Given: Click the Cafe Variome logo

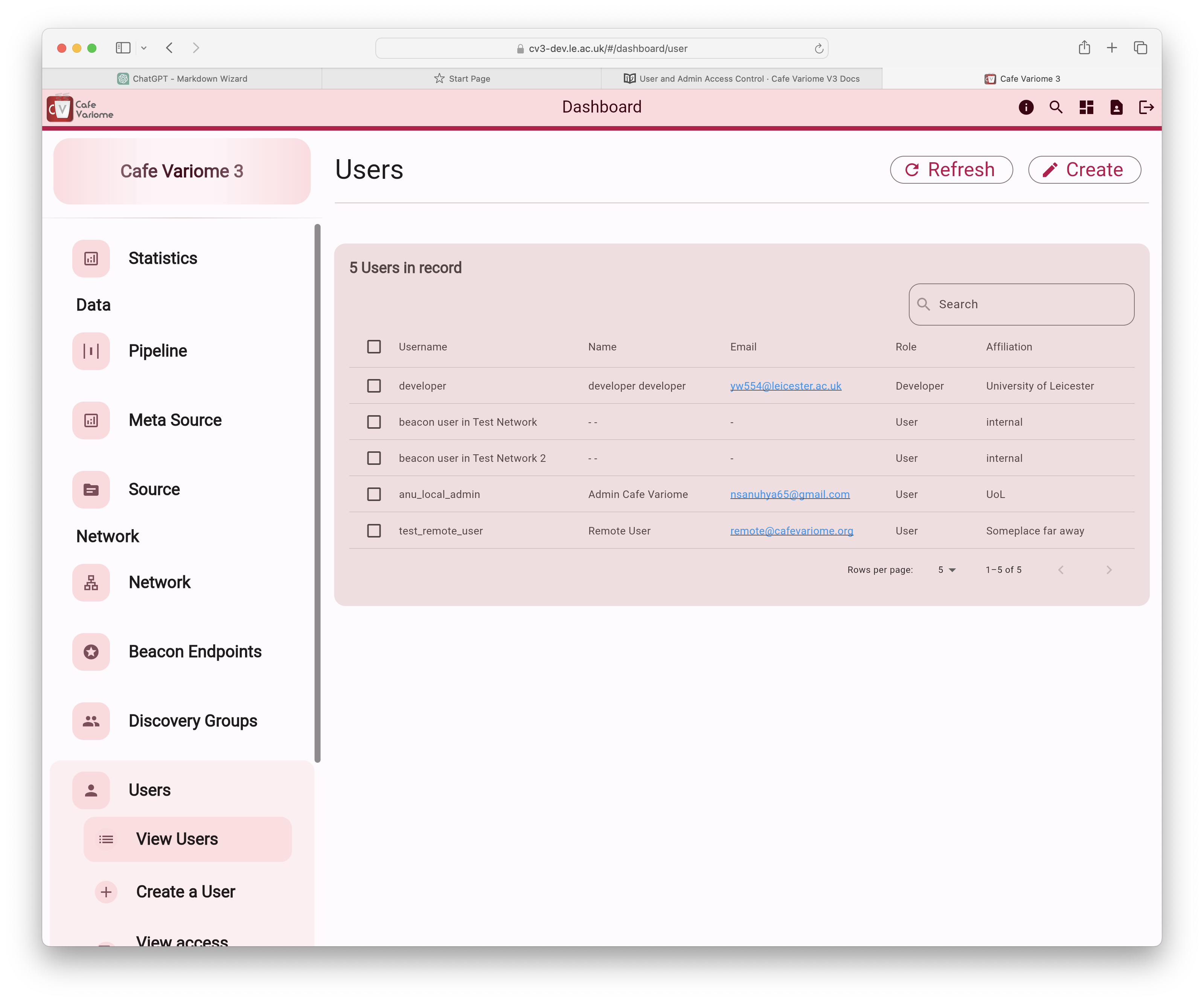Looking at the screenshot, I should pos(80,108).
